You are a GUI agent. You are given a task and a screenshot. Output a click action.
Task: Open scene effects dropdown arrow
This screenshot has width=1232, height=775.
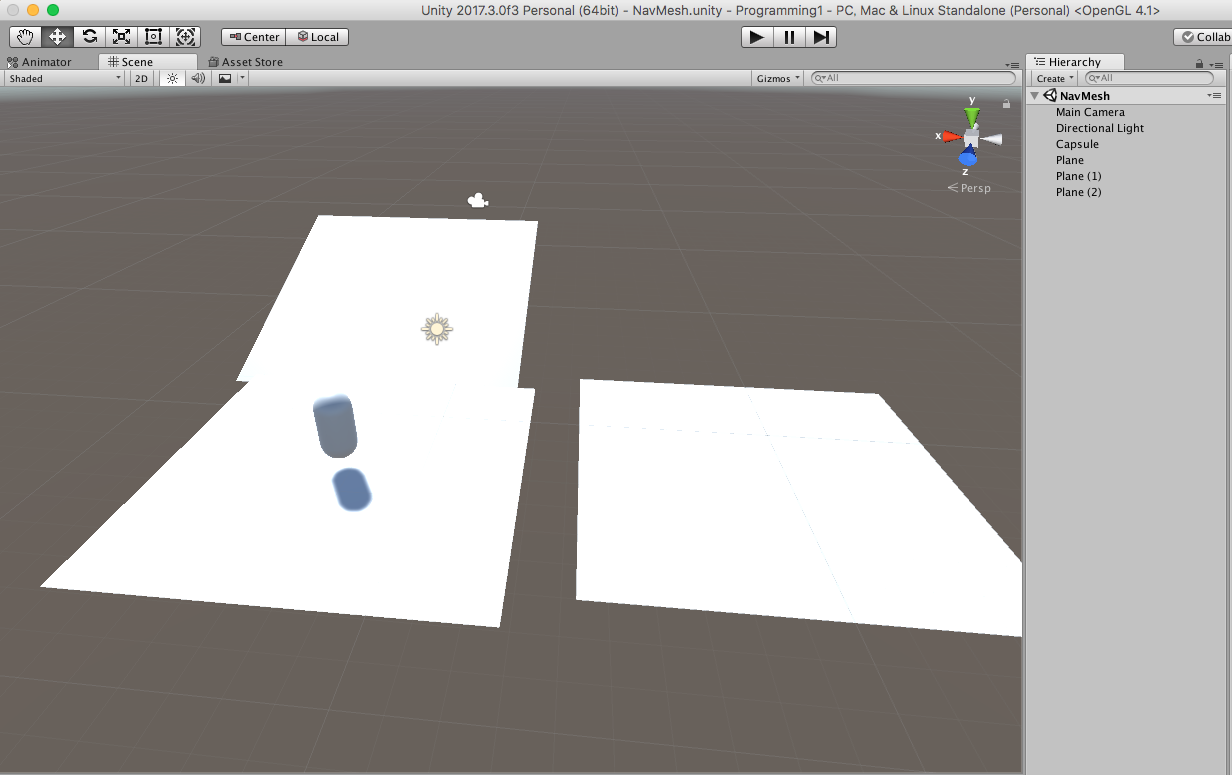[242, 78]
